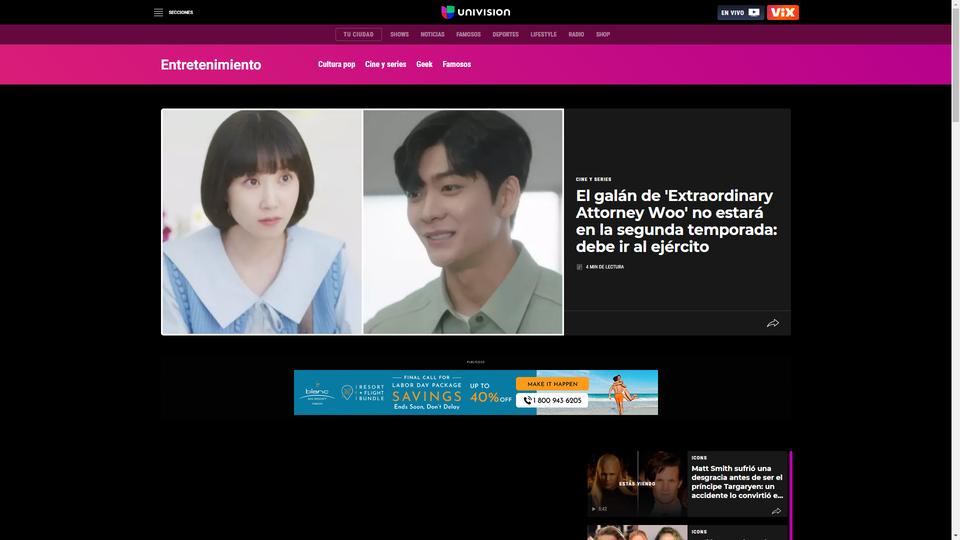960x540 pixels.
Task: Click the Make It Happen ad button
Action: 552,384
